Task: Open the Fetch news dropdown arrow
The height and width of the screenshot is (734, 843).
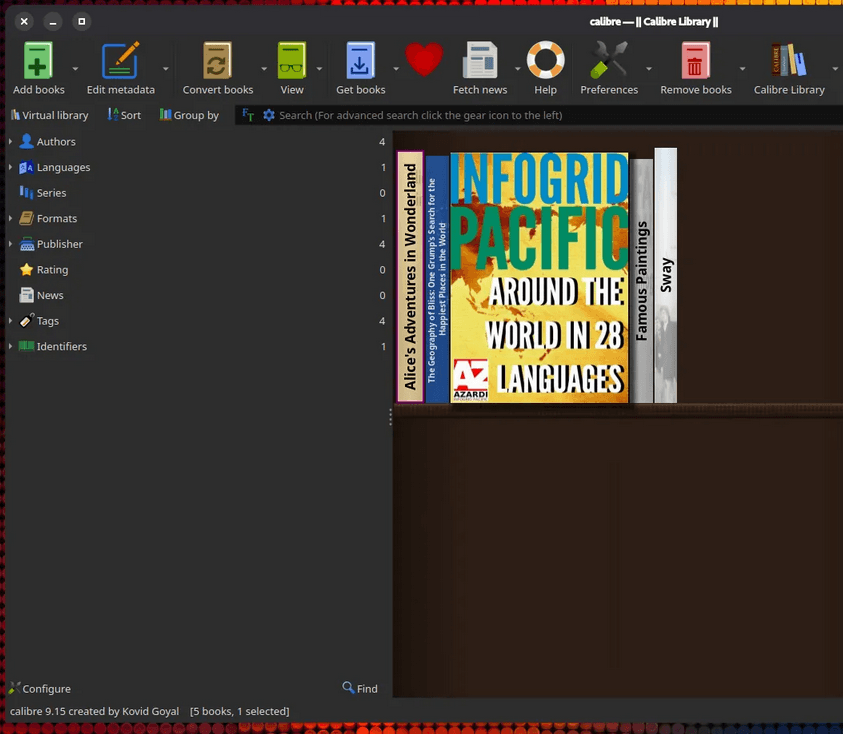Action: pyautogui.click(x=518, y=69)
